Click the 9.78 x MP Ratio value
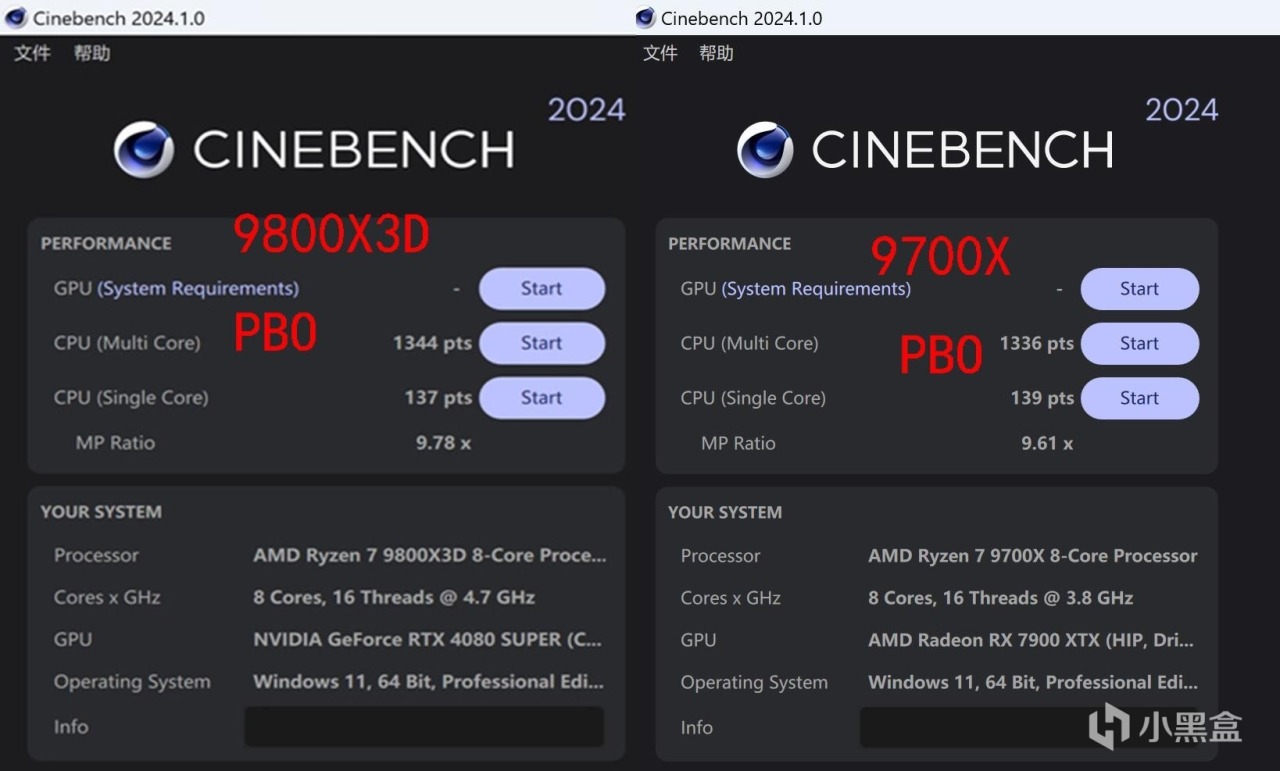The height and width of the screenshot is (771, 1280). (443, 442)
